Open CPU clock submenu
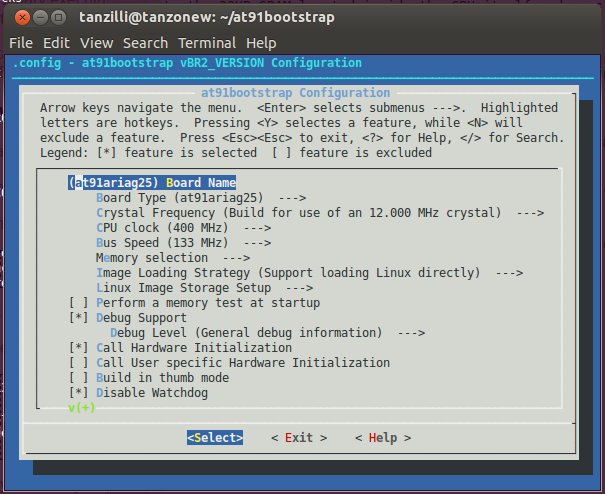Viewport: 605px width, 494px height. (183, 228)
